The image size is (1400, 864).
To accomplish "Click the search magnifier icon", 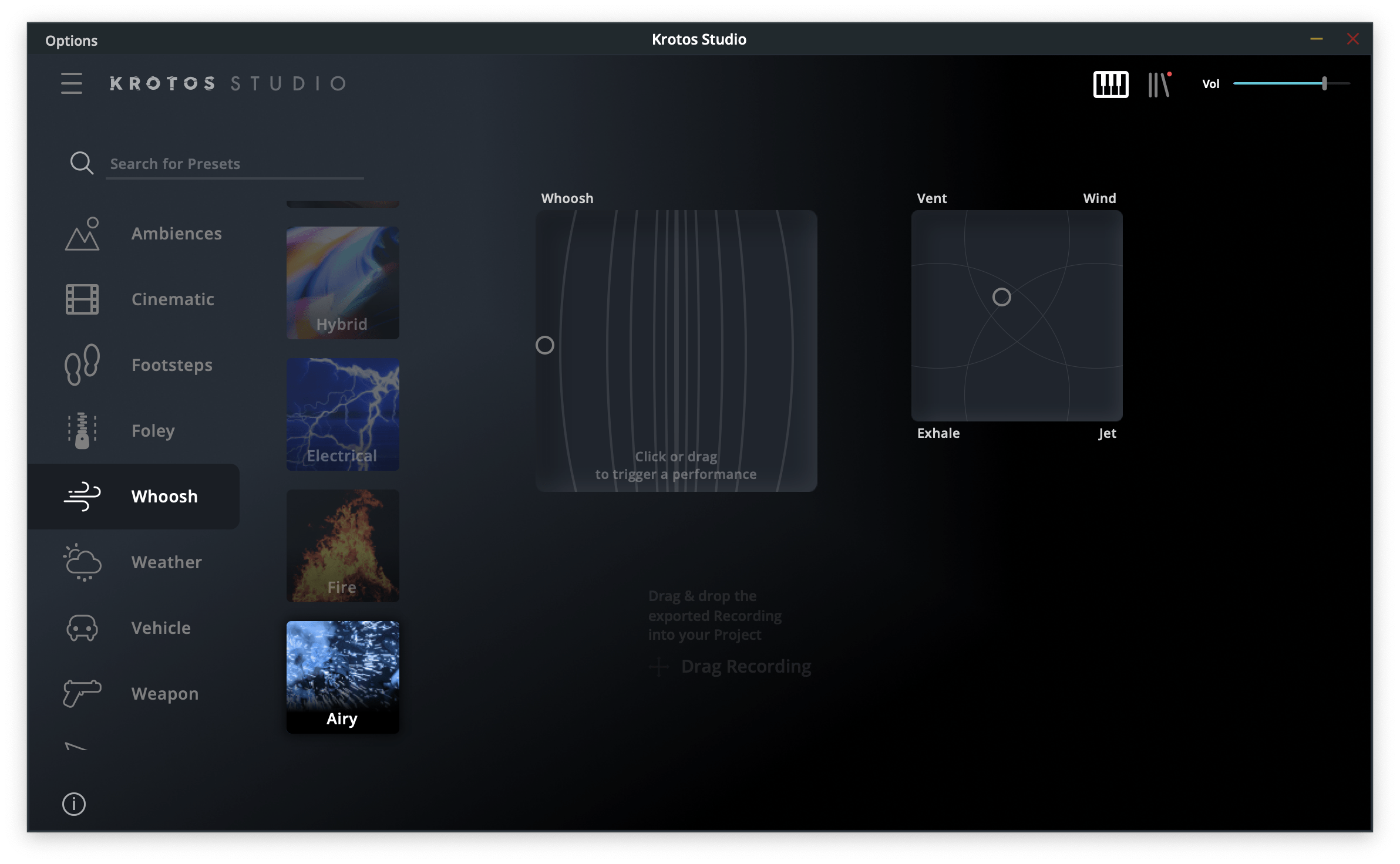I will pos(81,163).
